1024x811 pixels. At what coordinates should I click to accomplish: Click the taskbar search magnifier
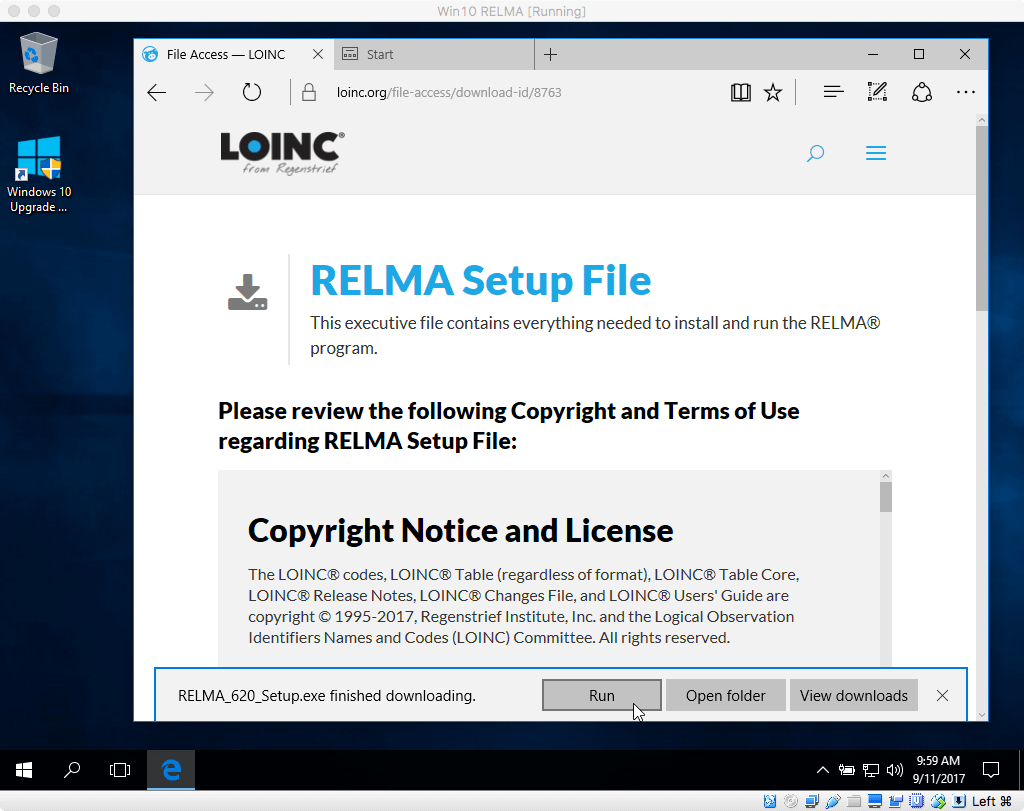pos(72,770)
